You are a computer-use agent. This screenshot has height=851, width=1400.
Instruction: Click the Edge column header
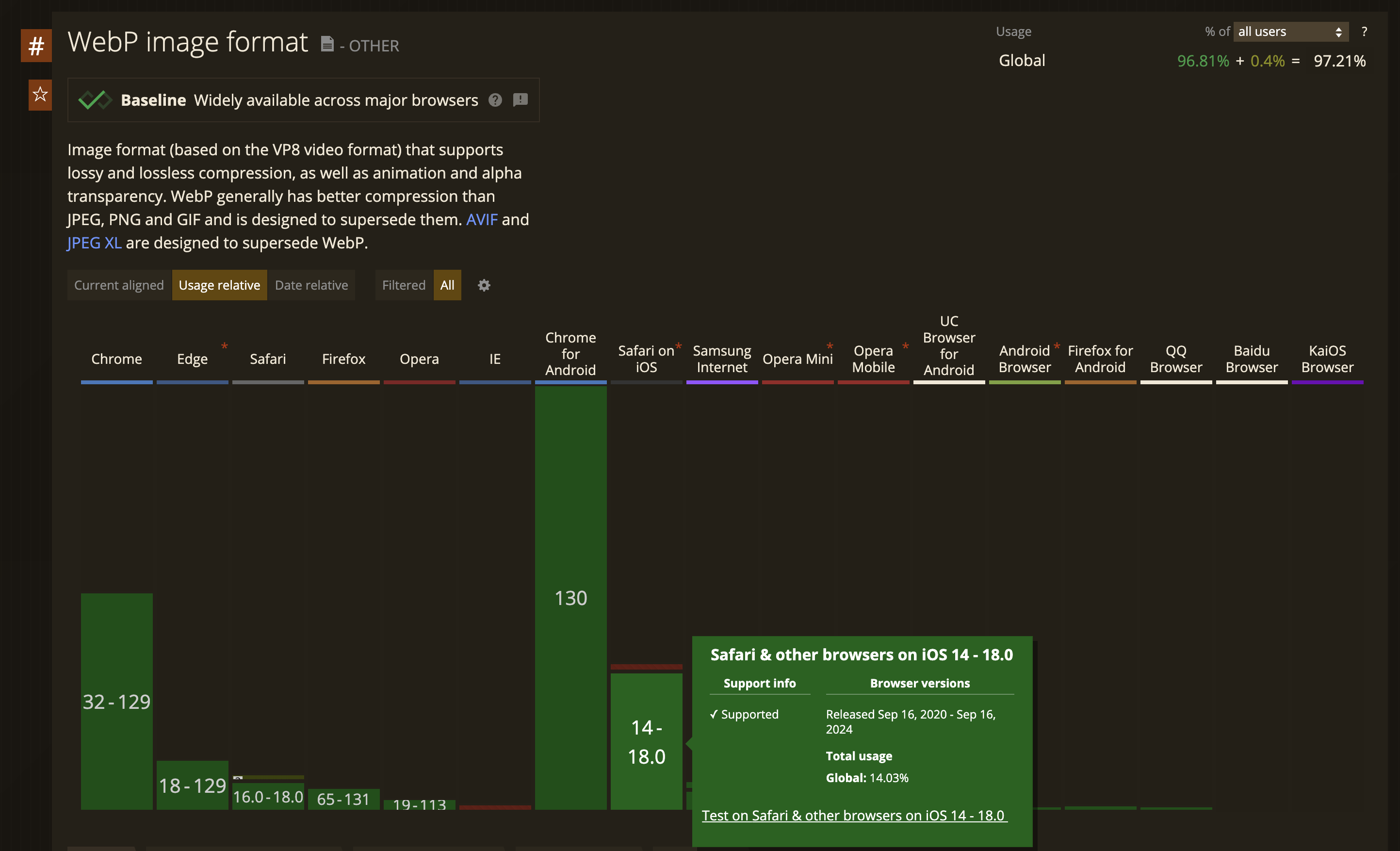pyautogui.click(x=192, y=359)
